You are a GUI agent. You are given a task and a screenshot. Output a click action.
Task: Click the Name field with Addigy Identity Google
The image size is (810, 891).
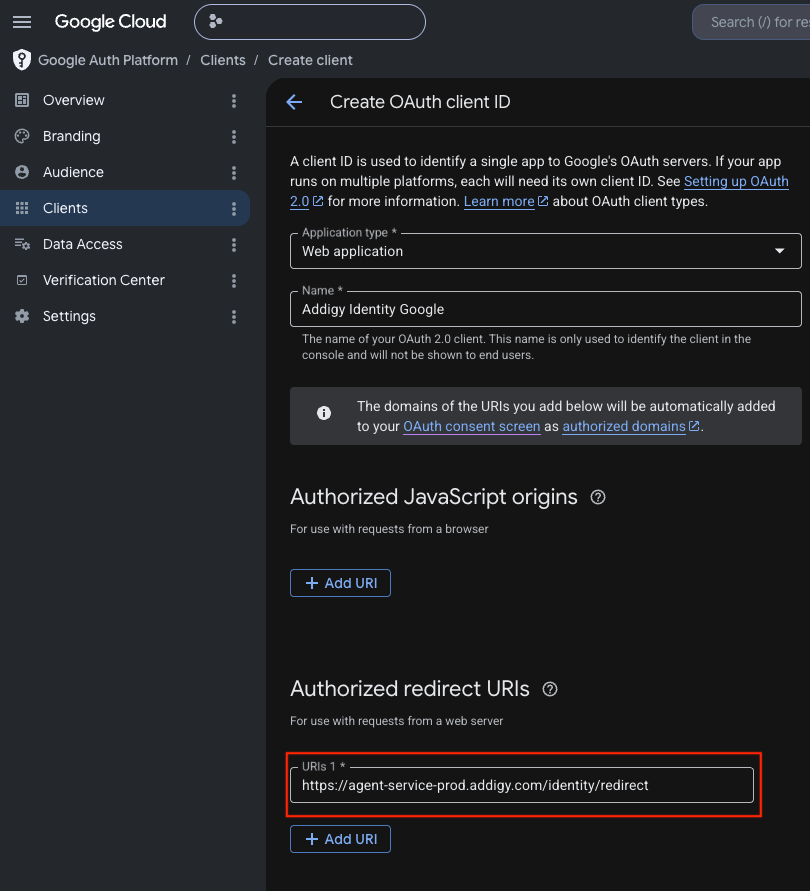[x=546, y=309]
